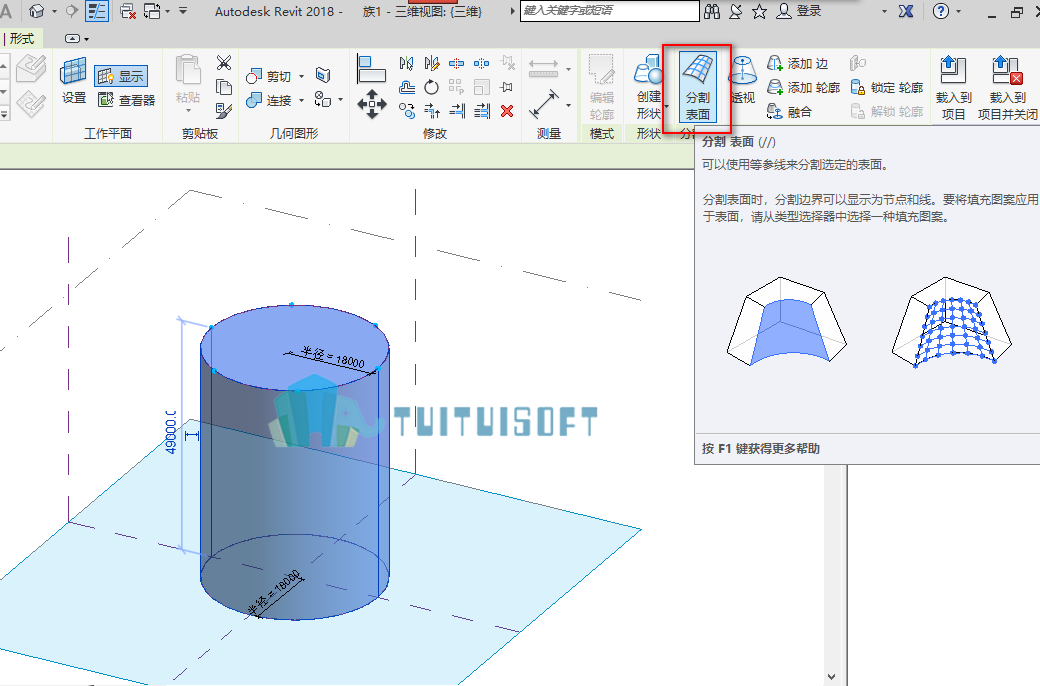The width and height of the screenshot is (1040, 686).
Task: Click the Add Edge (添加边) tool
Action: [798, 64]
